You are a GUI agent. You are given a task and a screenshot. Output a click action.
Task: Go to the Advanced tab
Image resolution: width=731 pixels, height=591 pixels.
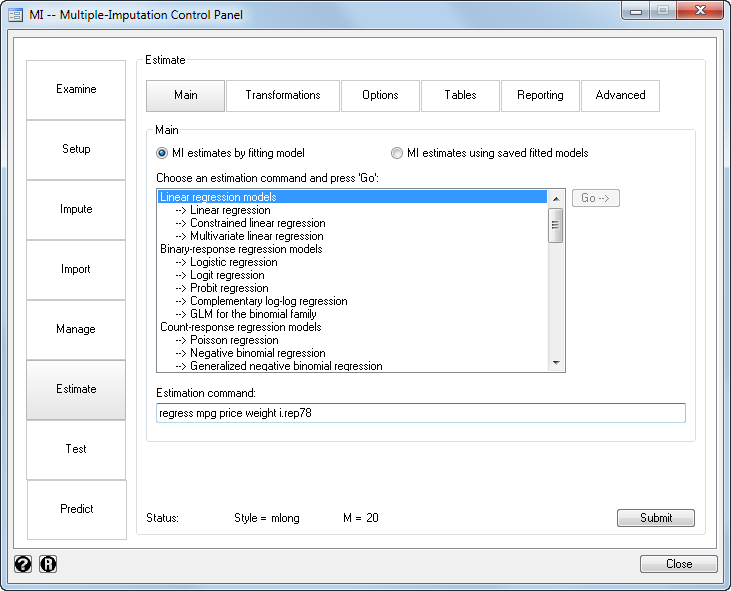[x=620, y=95]
